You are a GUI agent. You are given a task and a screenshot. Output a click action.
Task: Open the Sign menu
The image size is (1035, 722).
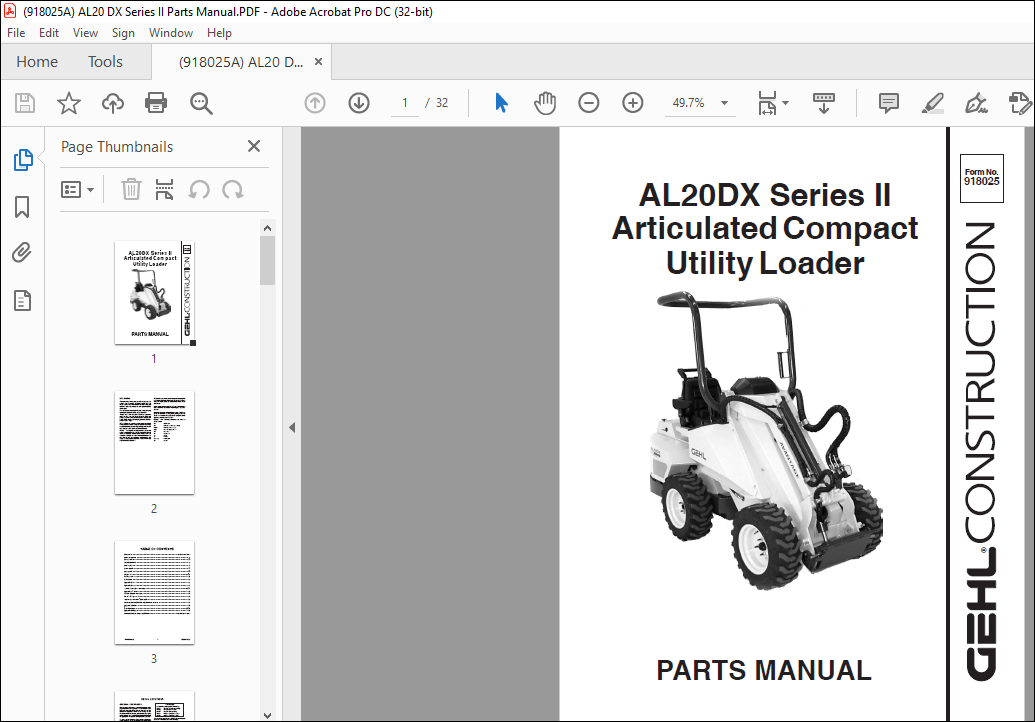point(123,33)
